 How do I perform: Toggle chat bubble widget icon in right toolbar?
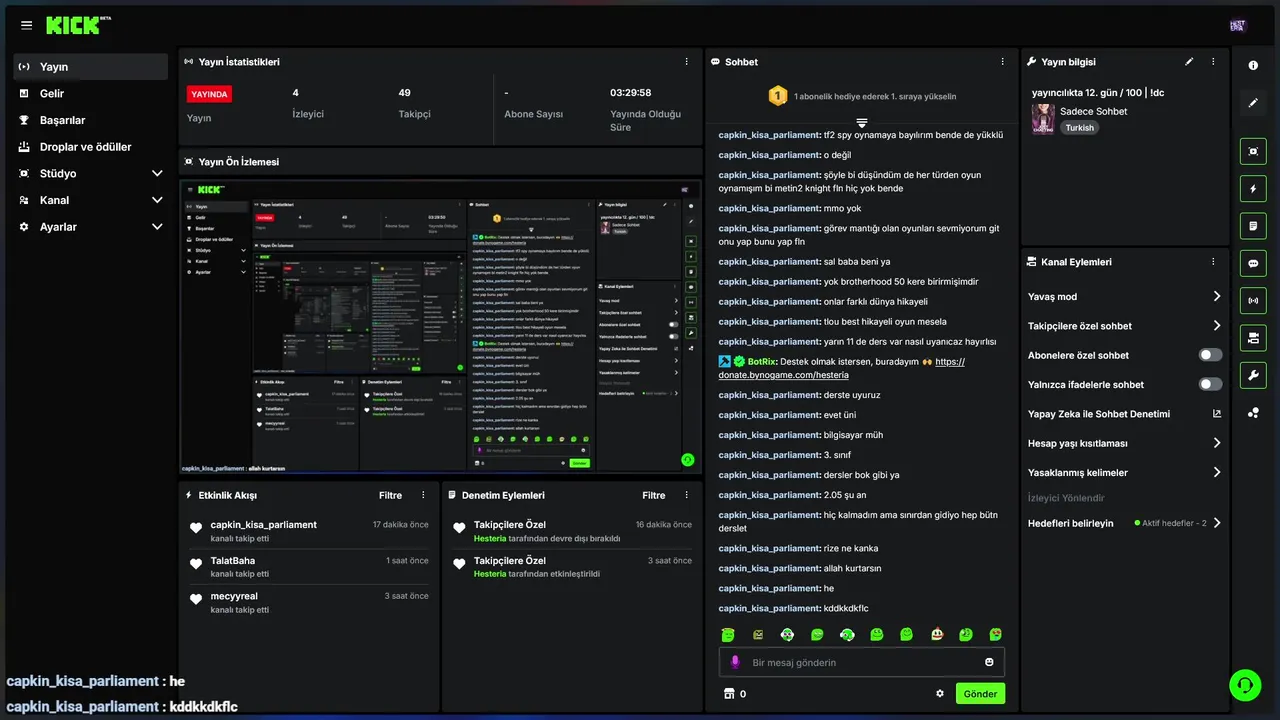point(1253,263)
